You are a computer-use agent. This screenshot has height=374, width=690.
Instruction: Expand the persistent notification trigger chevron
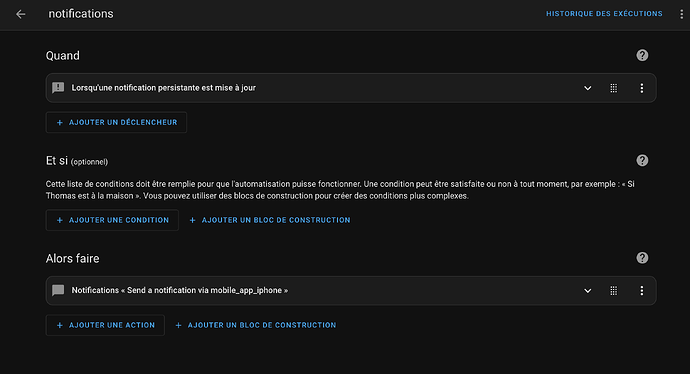click(x=587, y=88)
